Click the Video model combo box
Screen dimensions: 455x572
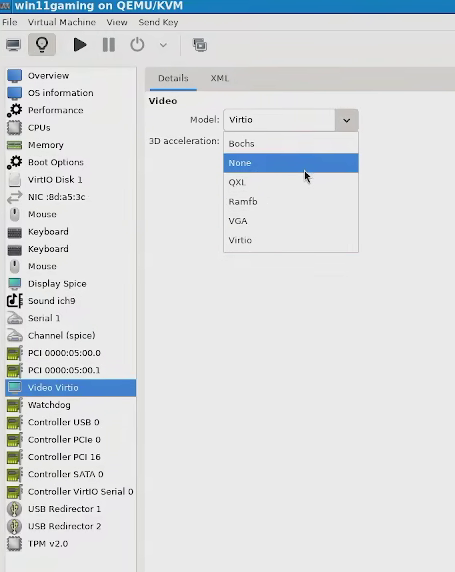click(x=291, y=120)
